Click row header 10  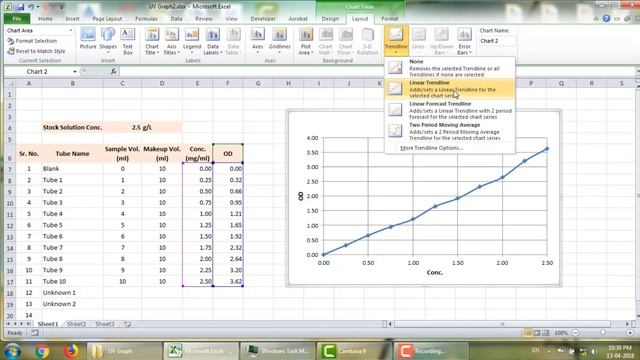pos(10,203)
